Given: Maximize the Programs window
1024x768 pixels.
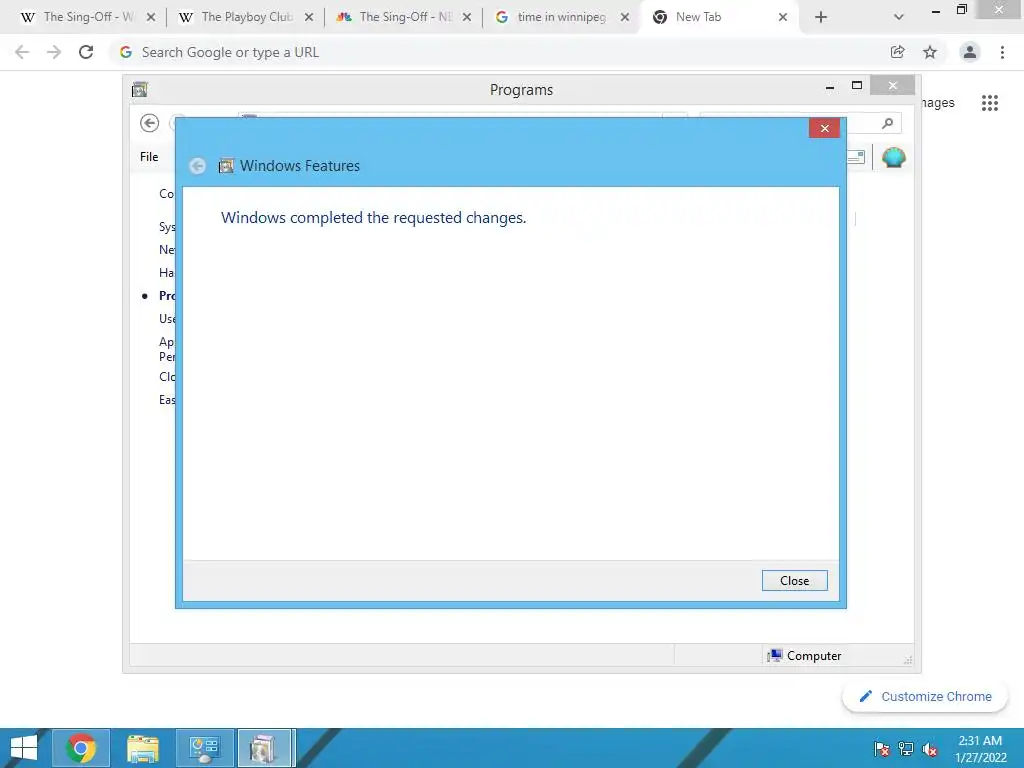Looking at the screenshot, I should pyautogui.click(x=857, y=86).
